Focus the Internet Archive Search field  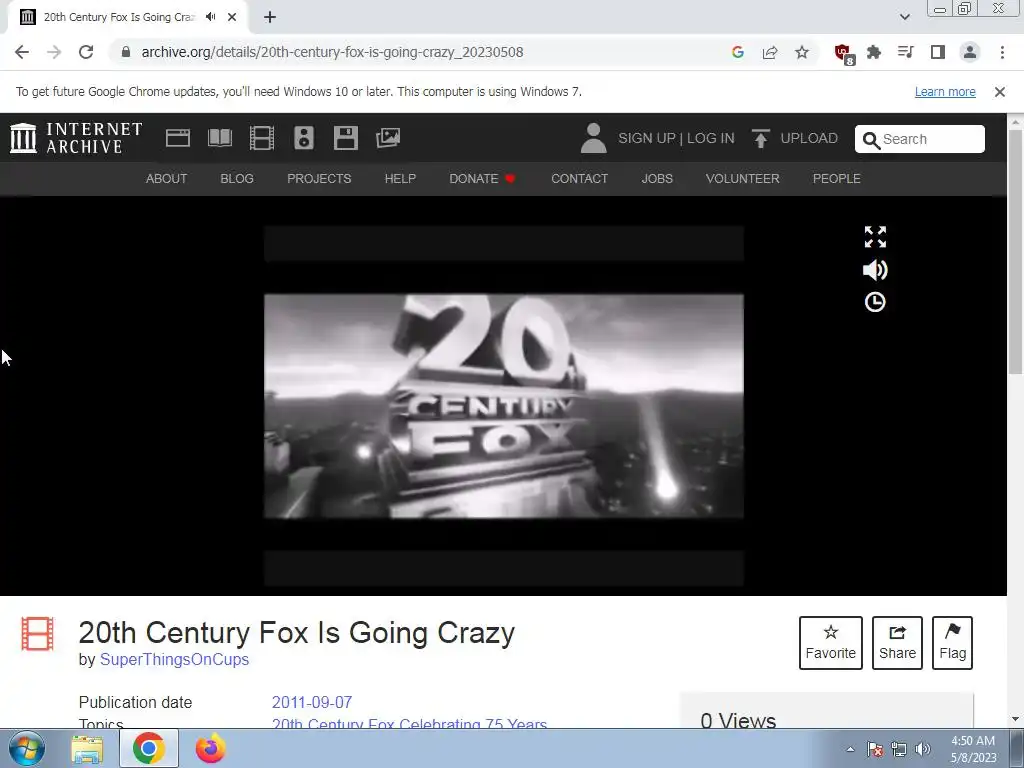pyautogui.click(x=920, y=139)
